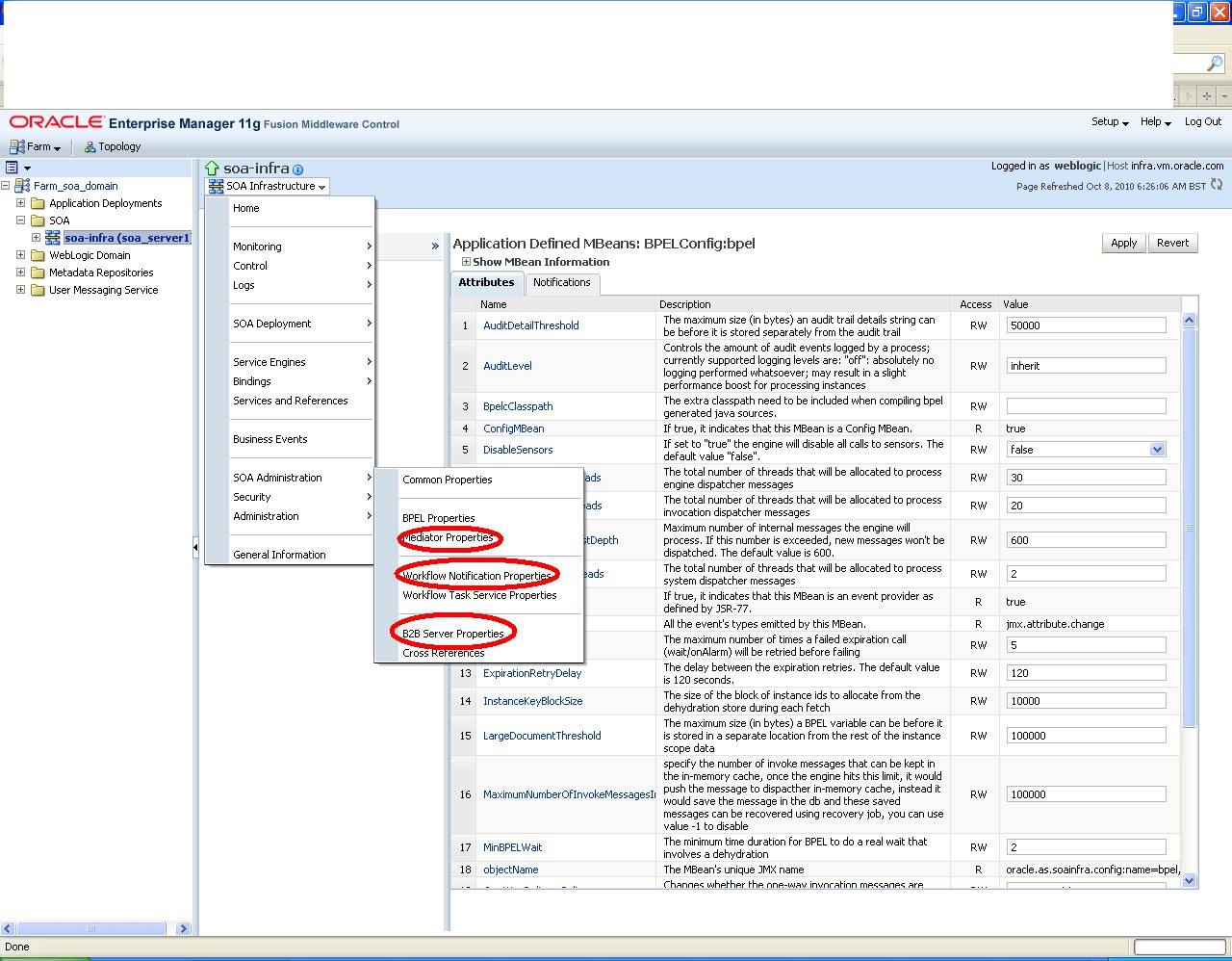Click the navigation tree view icon
Viewport: 1232px width, 961px height.
tap(13, 168)
